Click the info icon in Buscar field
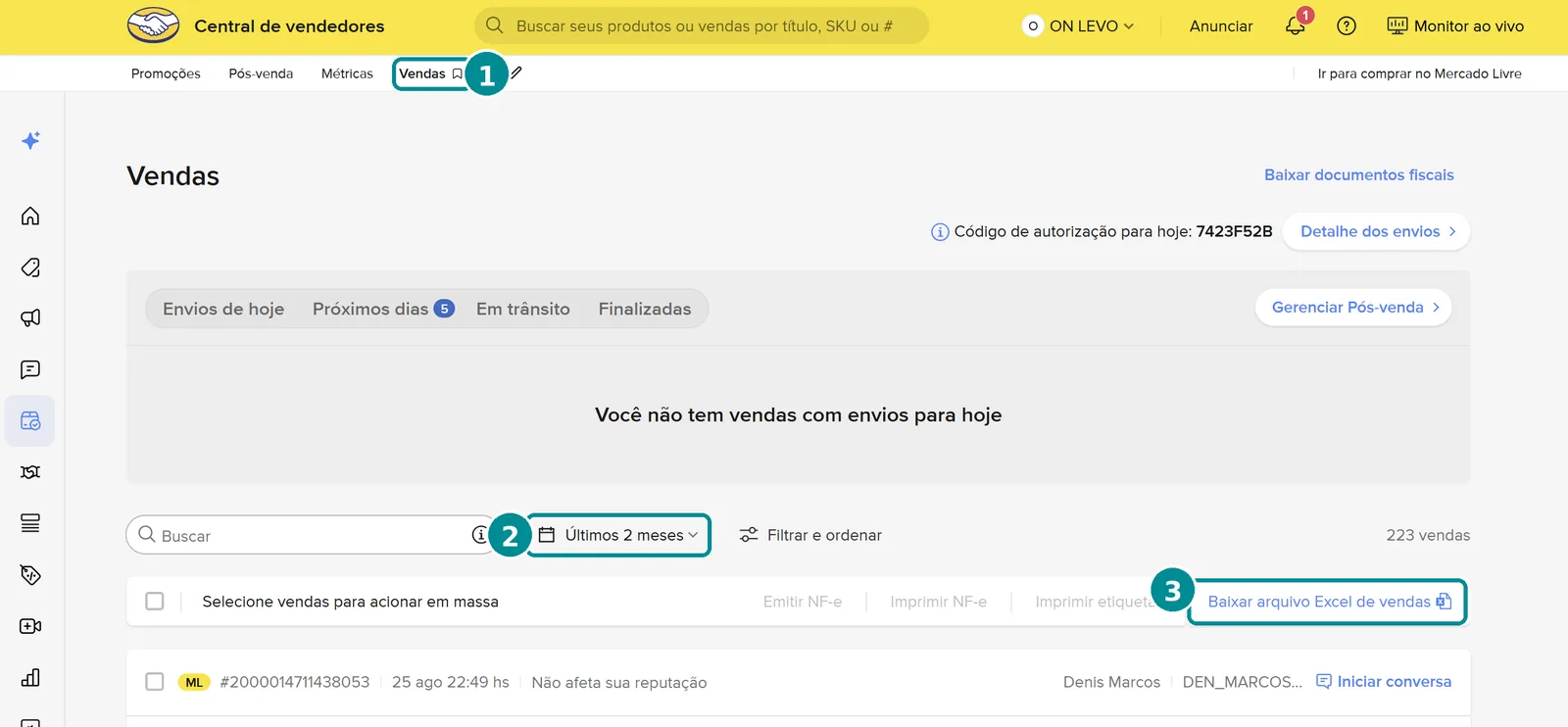The height and width of the screenshot is (727, 1568). pos(479,535)
